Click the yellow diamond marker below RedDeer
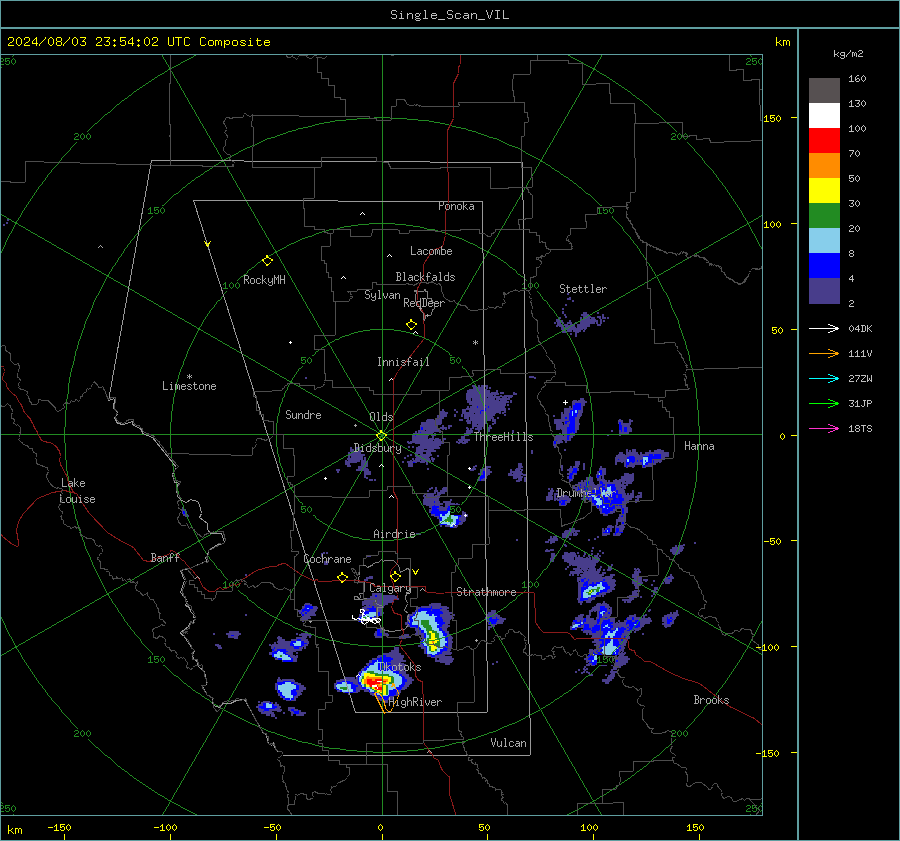900x841 pixels. tap(412, 325)
